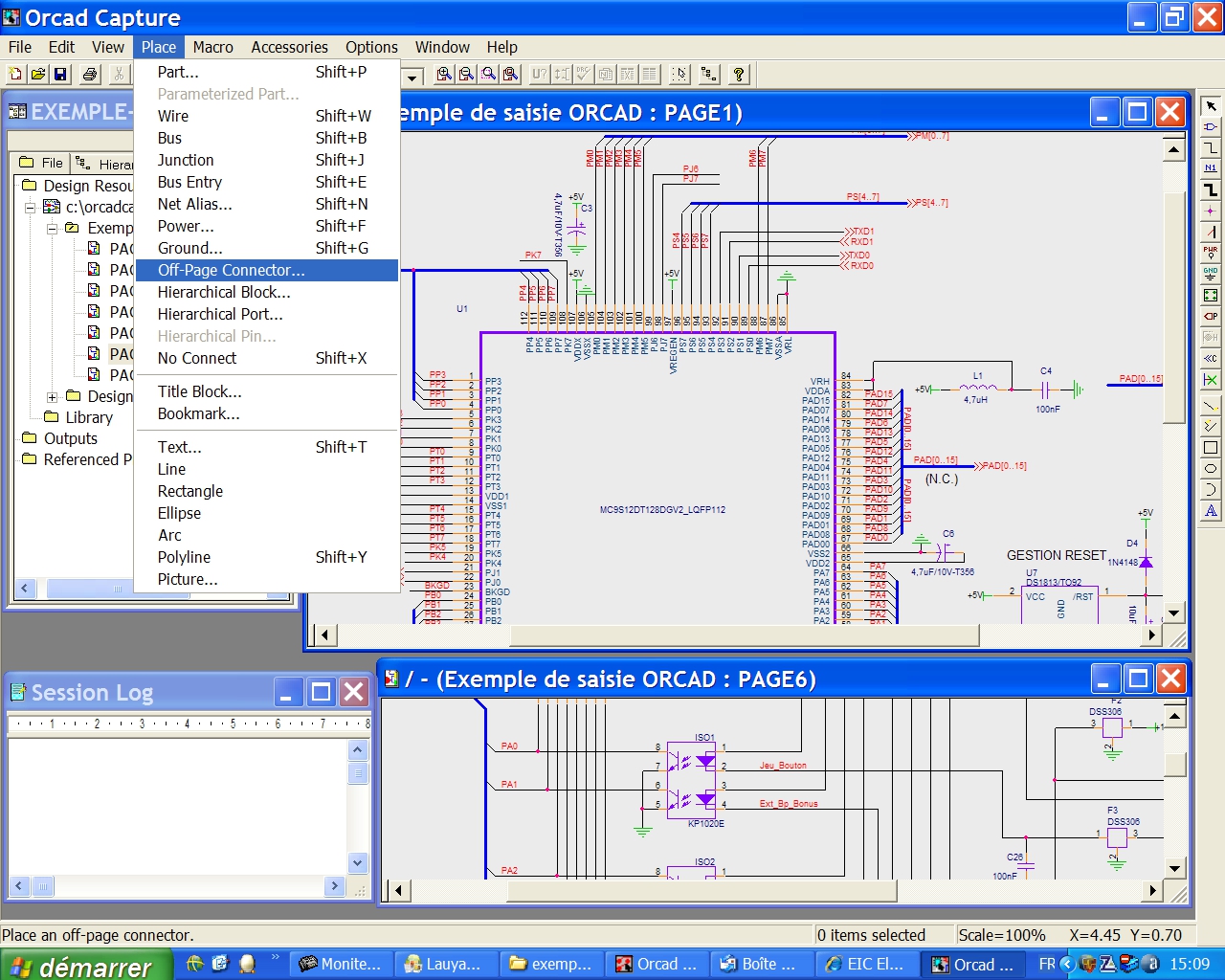Open the Accessories menu
This screenshot has height=980, width=1225.
(x=289, y=47)
